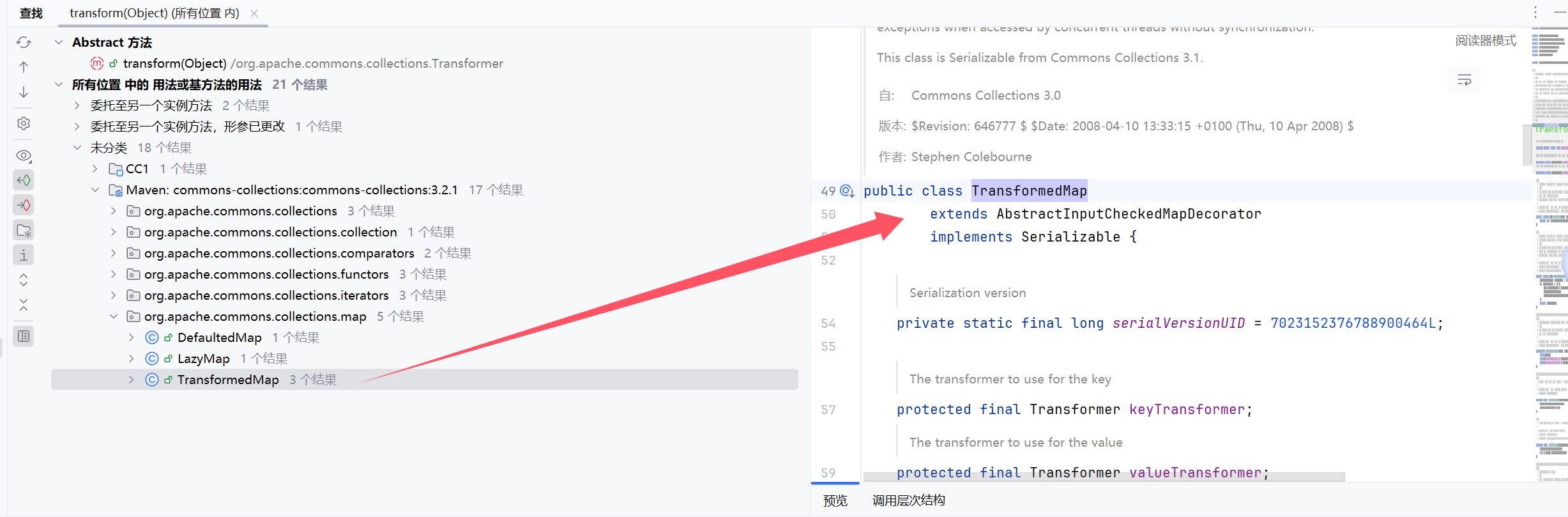Expand the LazyMap results node
The width and height of the screenshot is (1568, 517).
point(132,359)
